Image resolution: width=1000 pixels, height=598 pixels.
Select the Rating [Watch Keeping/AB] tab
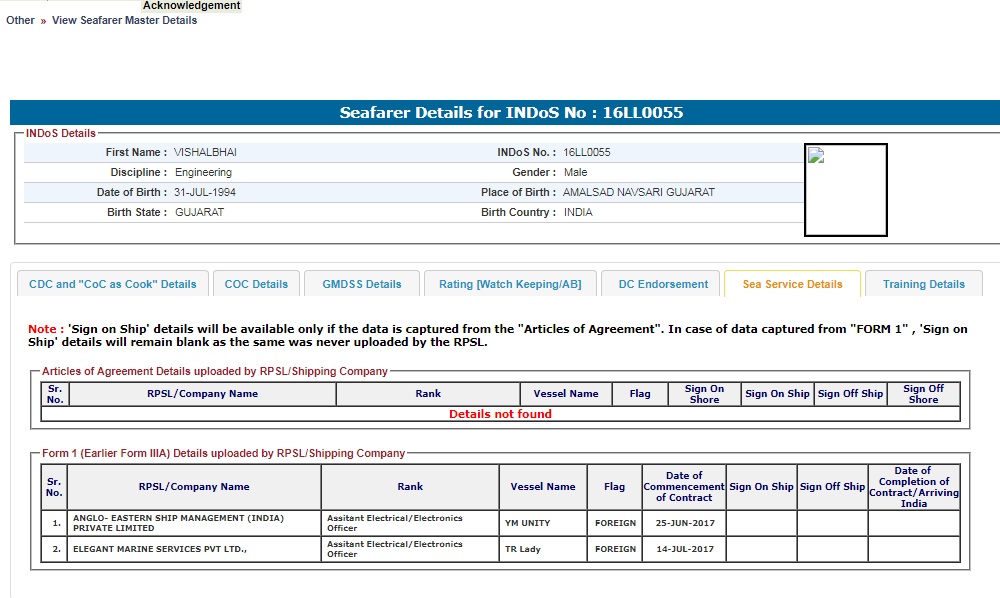tap(510, 284)
